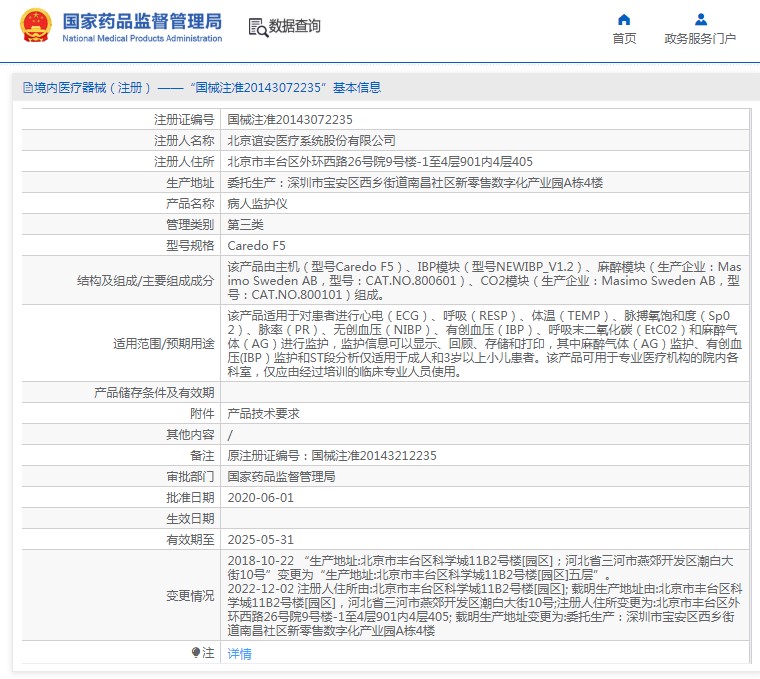Click the national emblem logo icon
The image size is (760, 679).
pos(35,26)
